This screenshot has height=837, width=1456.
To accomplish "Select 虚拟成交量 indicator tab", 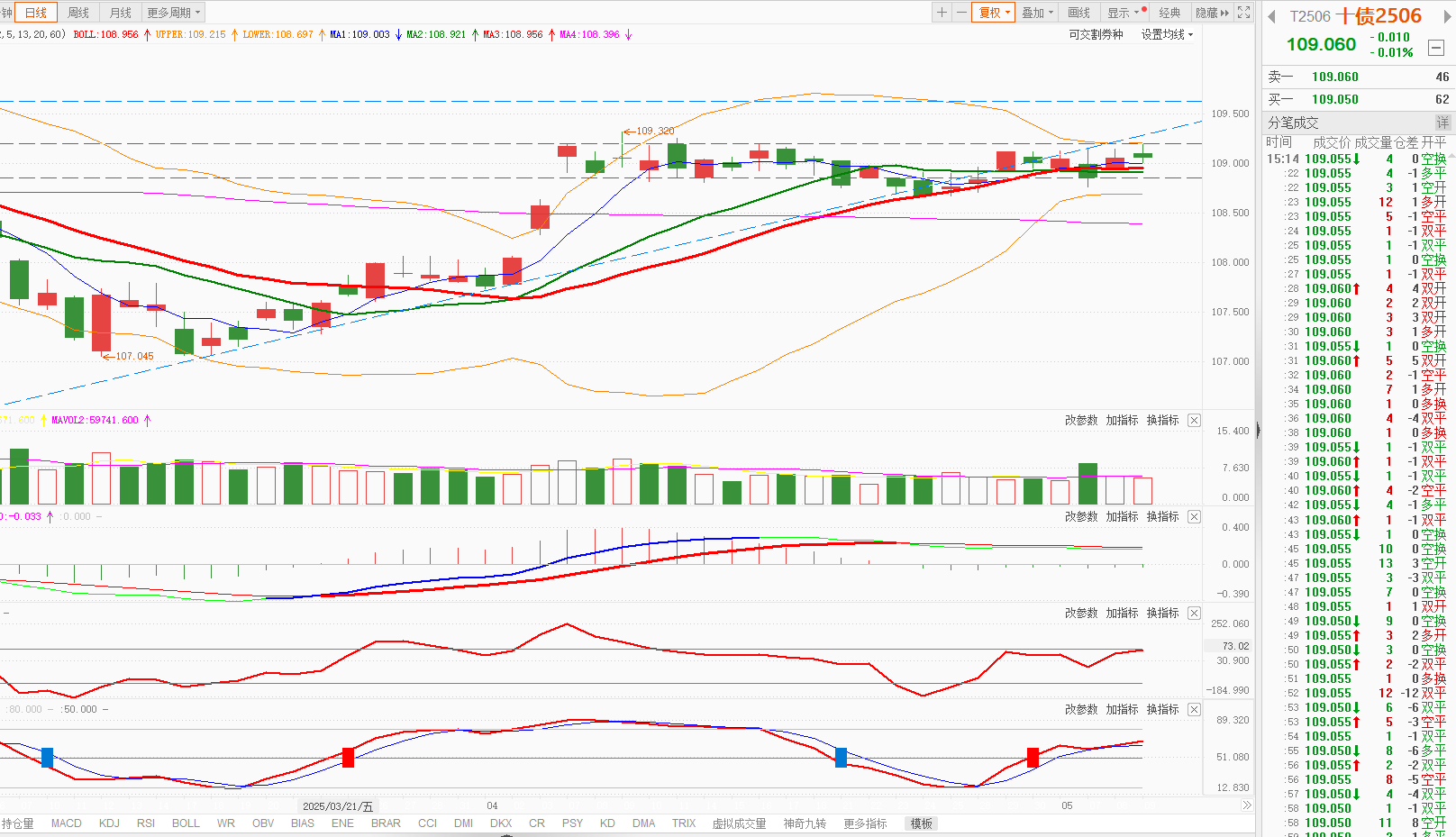I will click(x=739, y=823).
